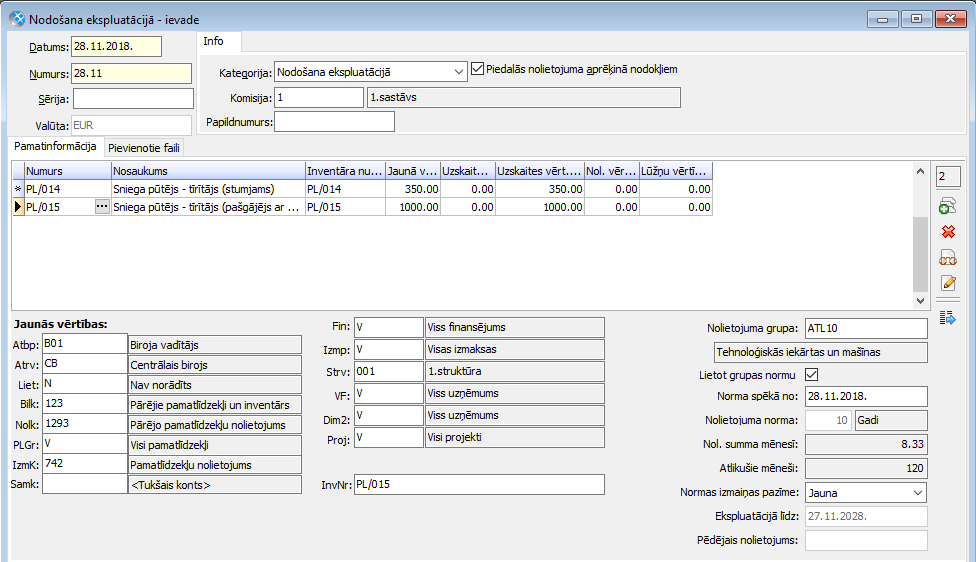Image resolution: width=976 pixels, height=562 pixels.
Task: Click the Bilk field with 123
Action: click(x=85, y=404)
